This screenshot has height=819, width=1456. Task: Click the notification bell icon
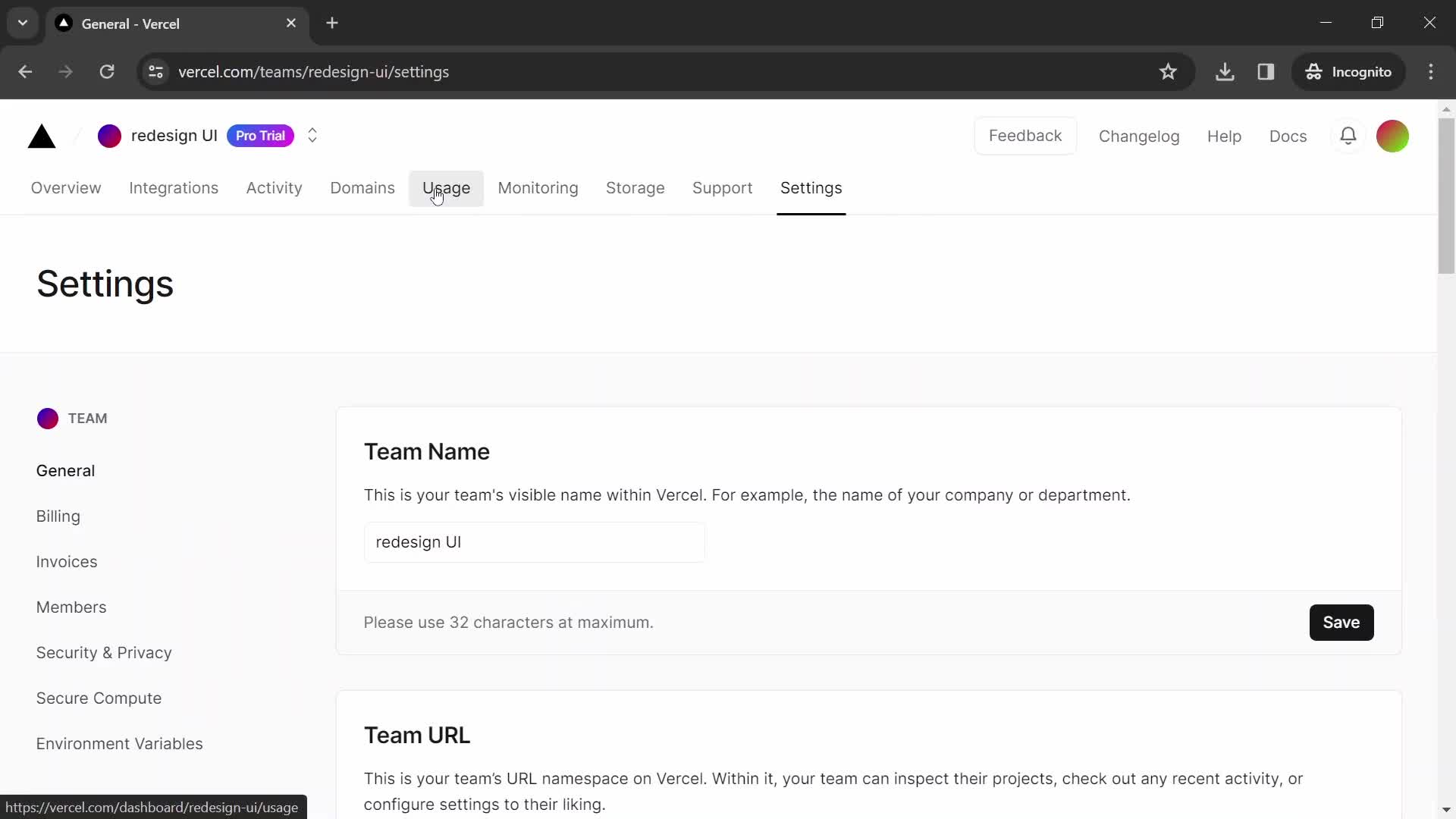(1348, 135)
